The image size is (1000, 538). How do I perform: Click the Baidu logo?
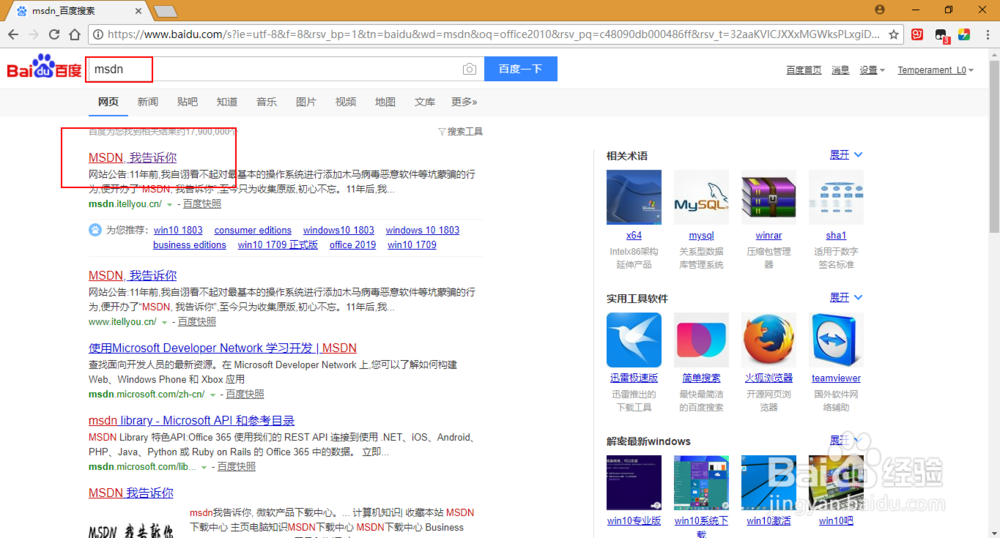click(44, 66)
